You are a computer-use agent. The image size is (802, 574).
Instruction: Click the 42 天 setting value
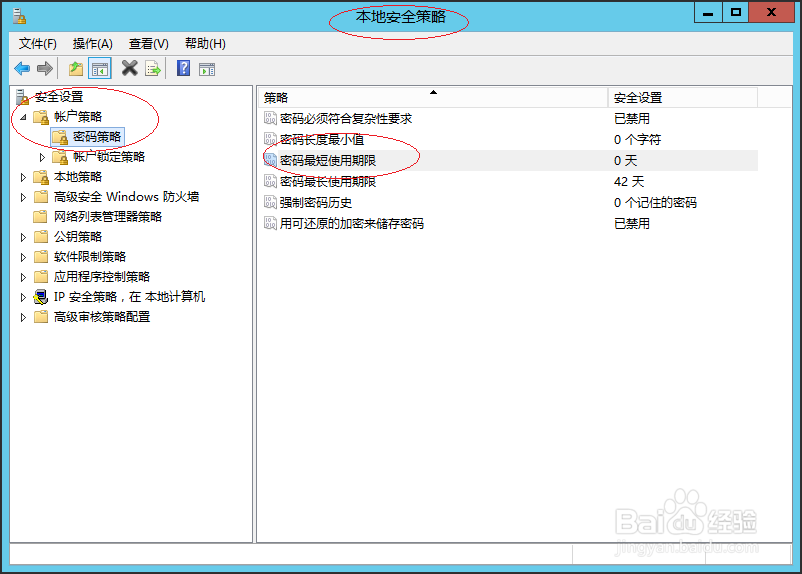point(629,182)
